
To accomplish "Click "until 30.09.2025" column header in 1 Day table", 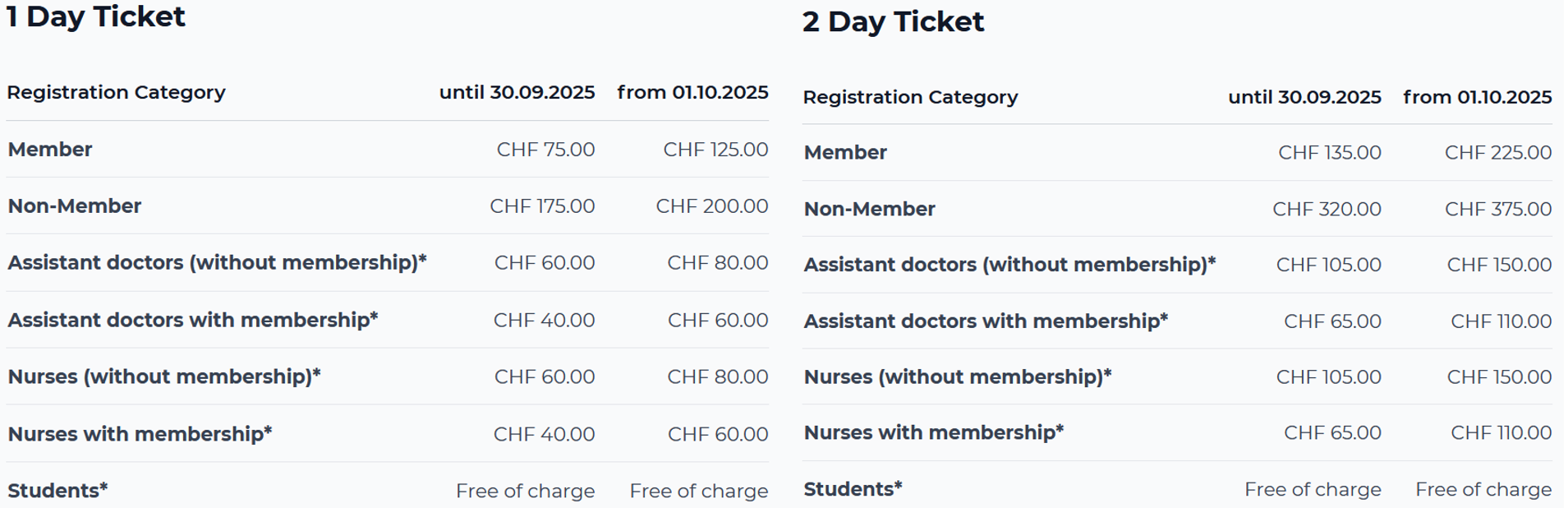I will pos(517,93).
